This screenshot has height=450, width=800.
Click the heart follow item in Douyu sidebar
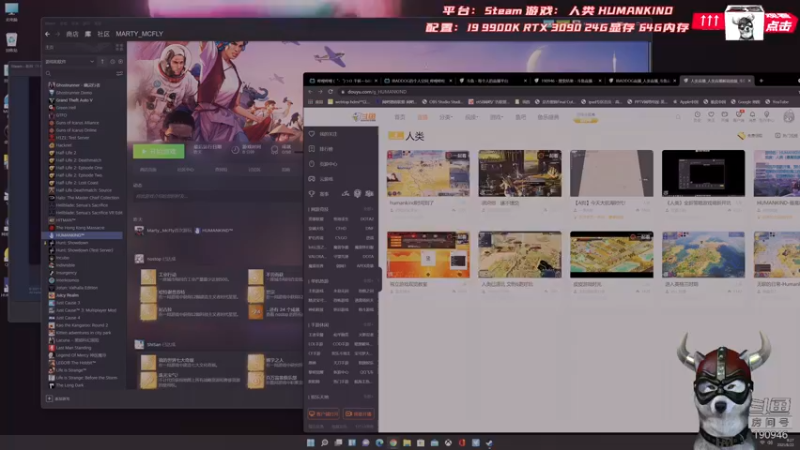coord(324,134)
